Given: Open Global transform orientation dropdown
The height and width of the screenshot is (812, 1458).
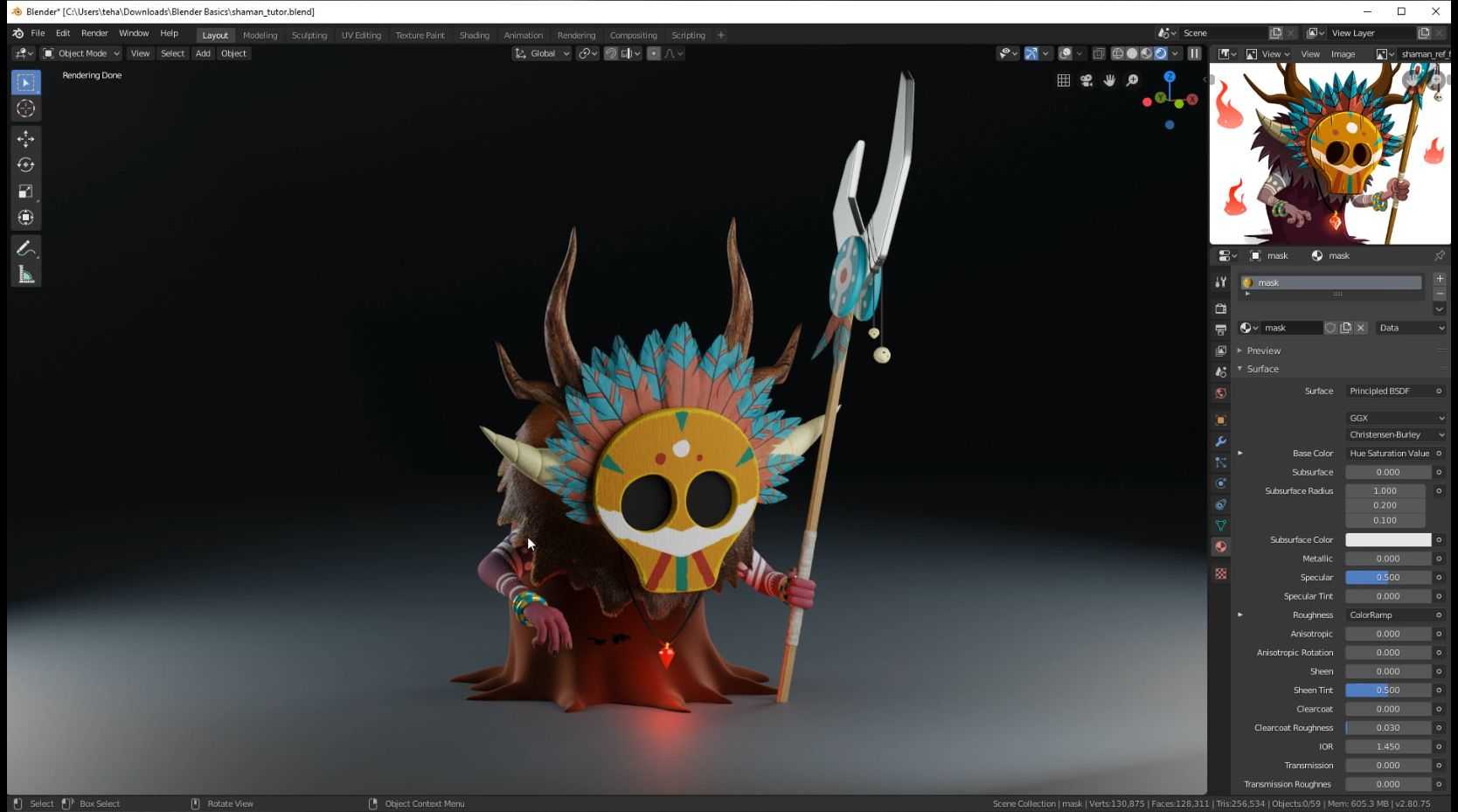Looking at the screenshot, I should click(x=542, y=53).
